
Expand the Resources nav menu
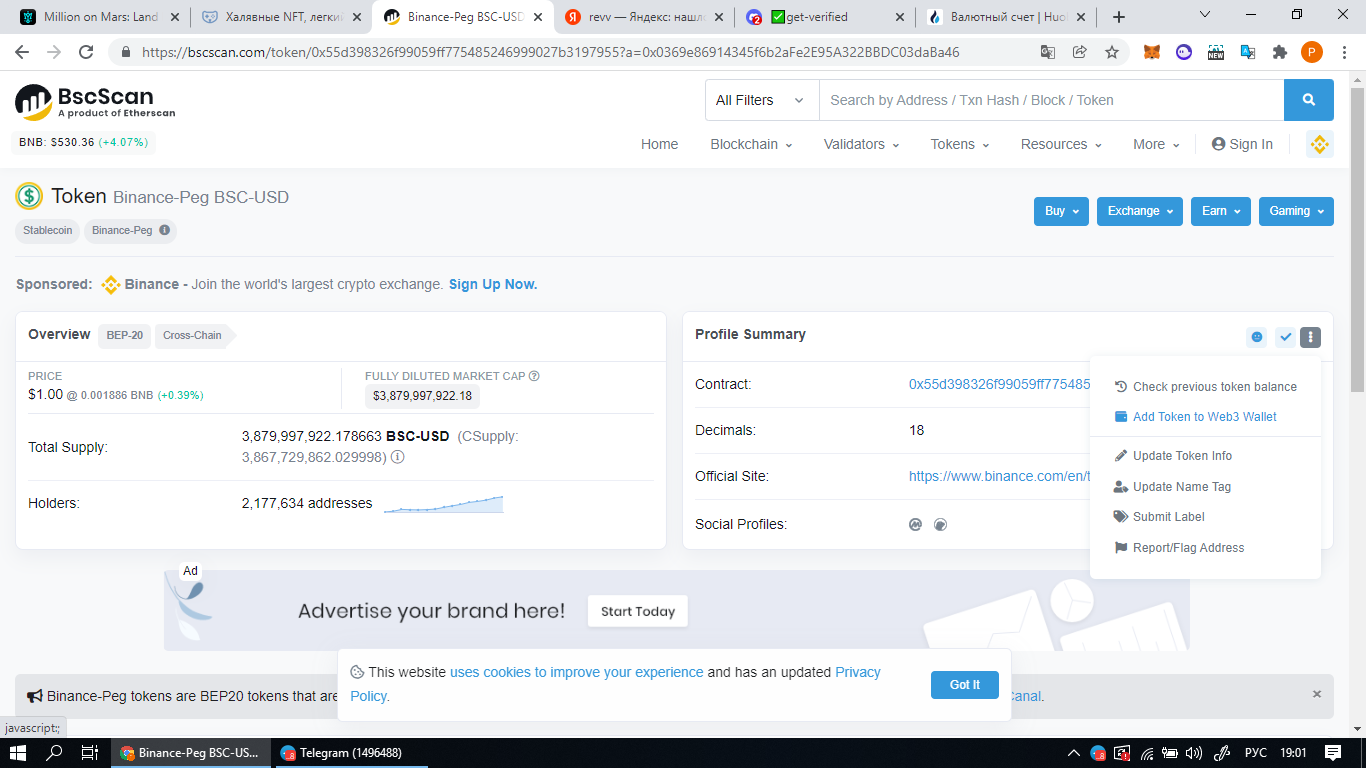pos(1061,144)
